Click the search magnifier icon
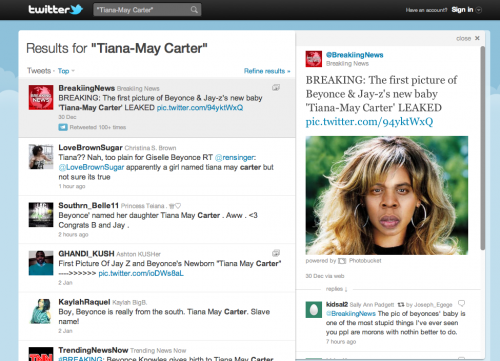 click(x=194, y=10)
